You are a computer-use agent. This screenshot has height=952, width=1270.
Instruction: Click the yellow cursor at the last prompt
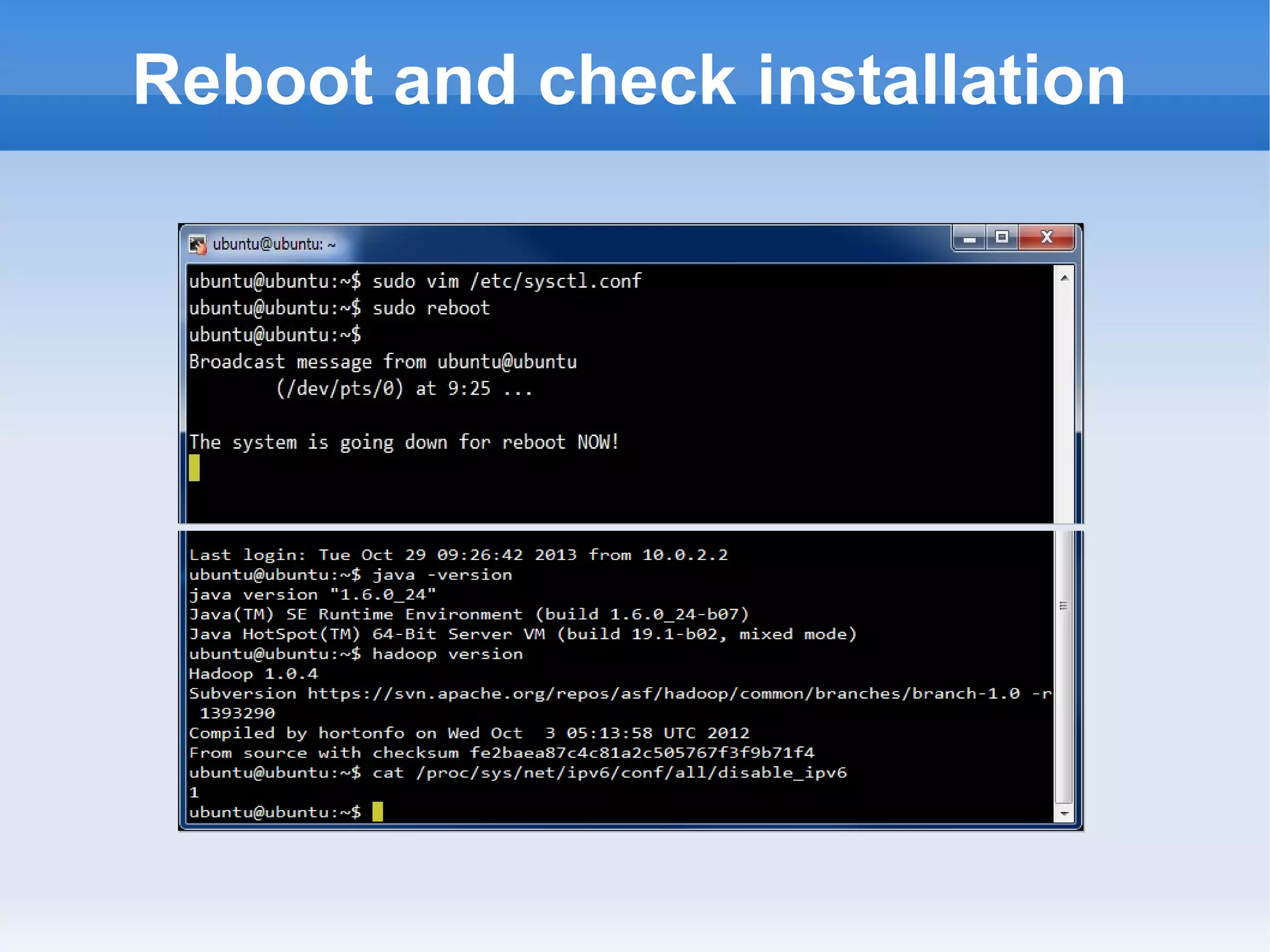(378, 812)
